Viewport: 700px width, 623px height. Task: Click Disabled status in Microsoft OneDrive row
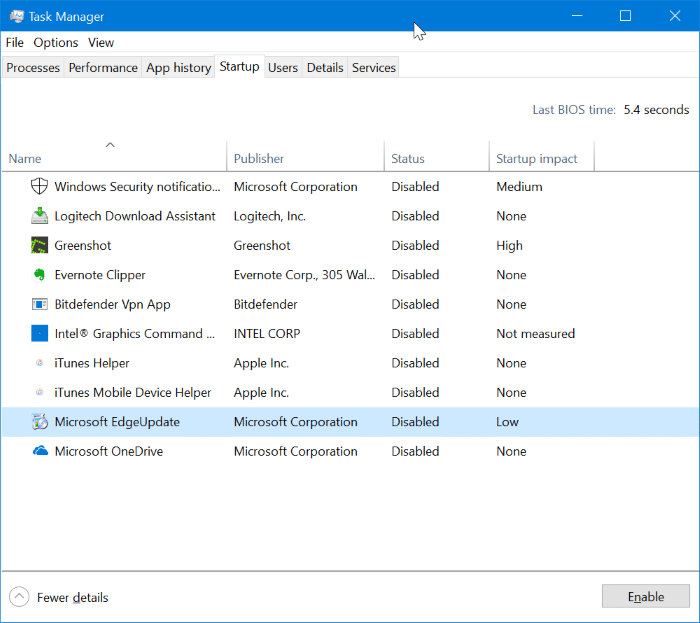click(x=415, y=452)
